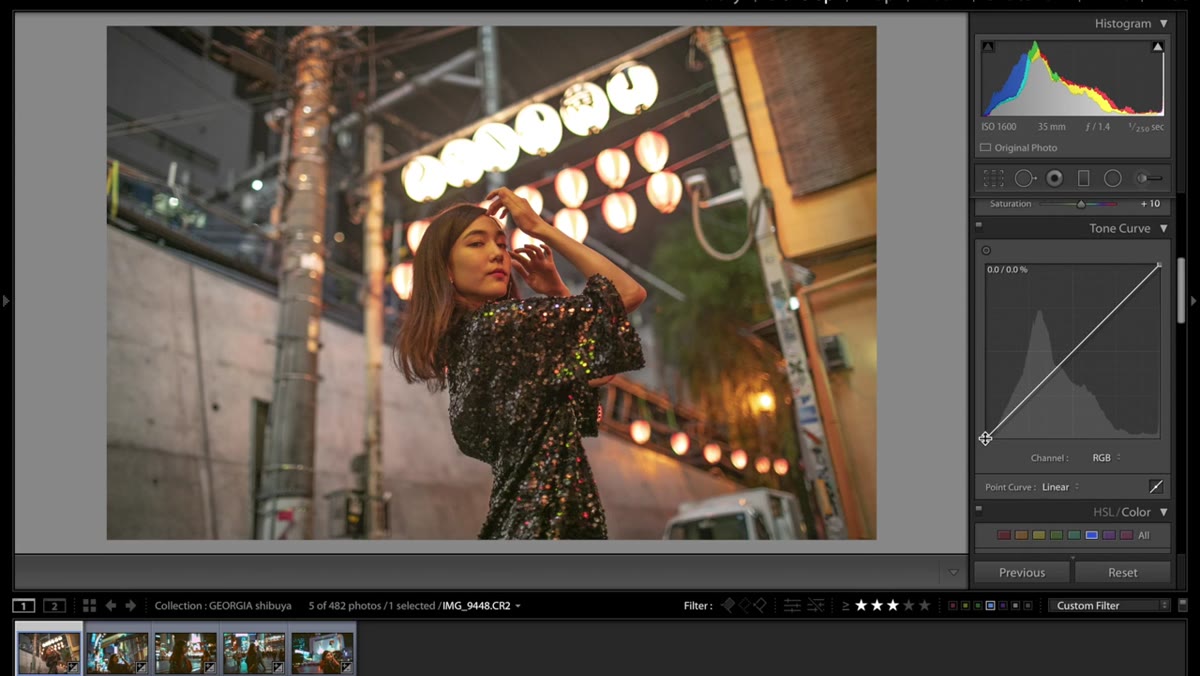Filter by first flag status icon
This screenshot has height=676, width=1200.
[x=728, y=605]
